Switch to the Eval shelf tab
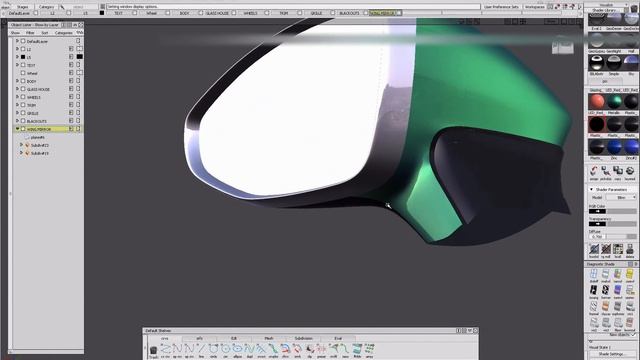Image resolution: width=640 pixels, height=360 pixels. click(x=338, y=338)
